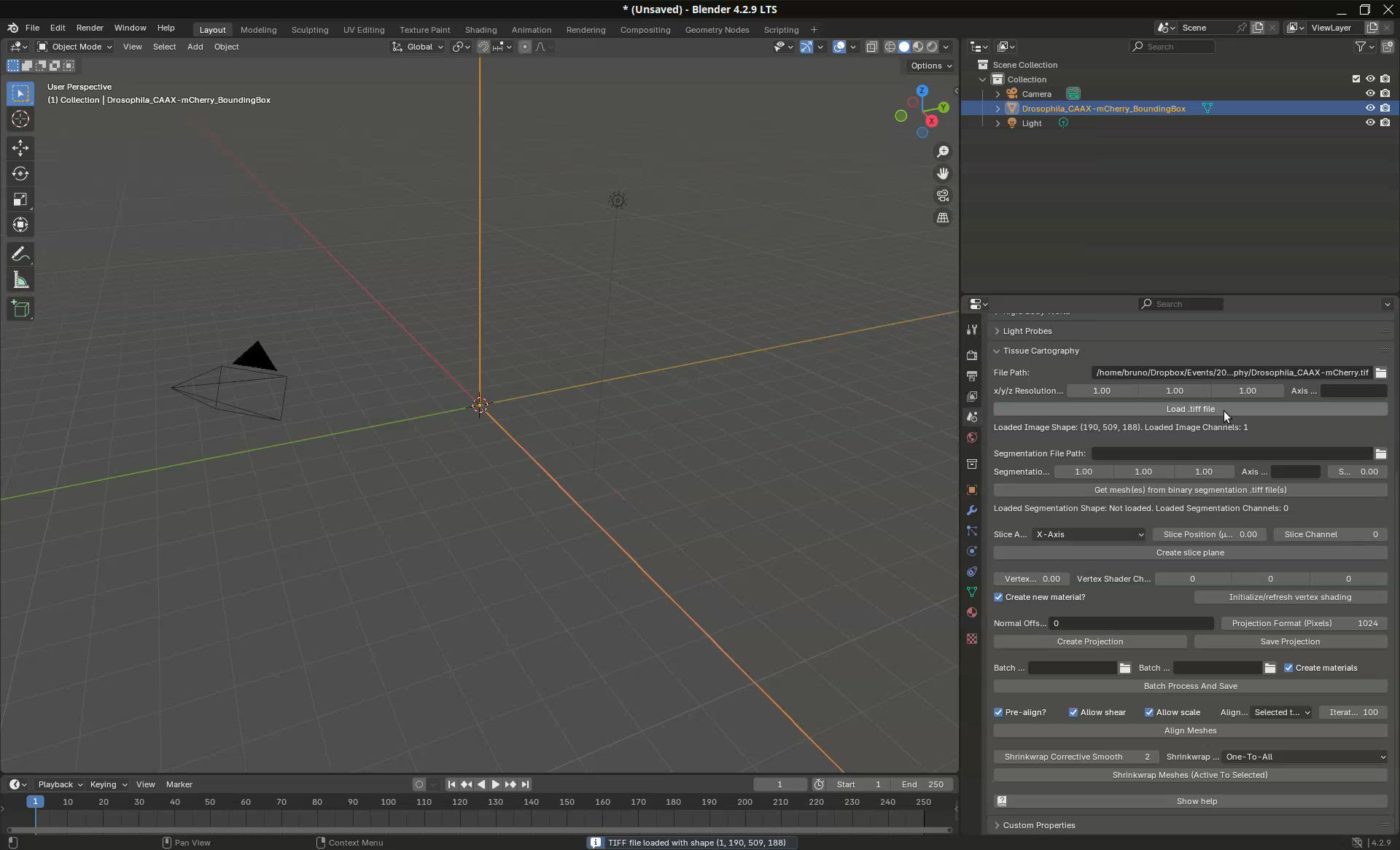Select the Rotate tool

20,173
